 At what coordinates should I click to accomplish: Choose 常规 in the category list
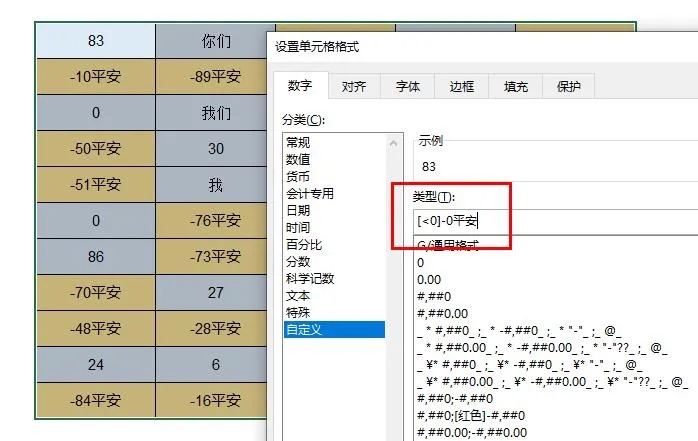[x=298, y=142]
